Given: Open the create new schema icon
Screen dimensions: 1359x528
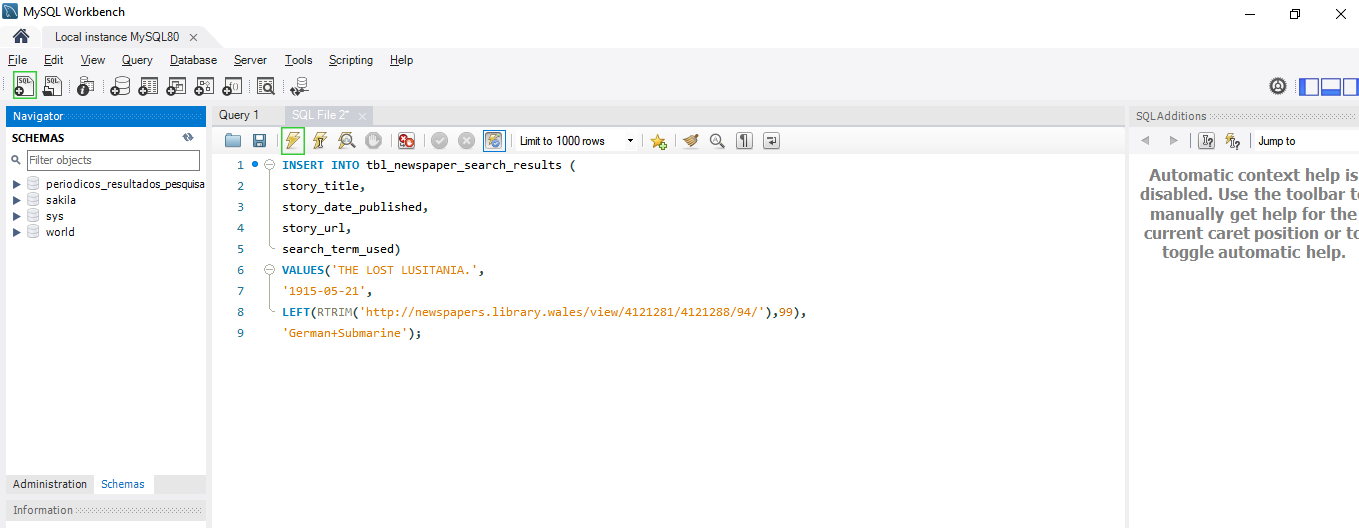Looking at the screenshot, I should [x=120, y=87].
